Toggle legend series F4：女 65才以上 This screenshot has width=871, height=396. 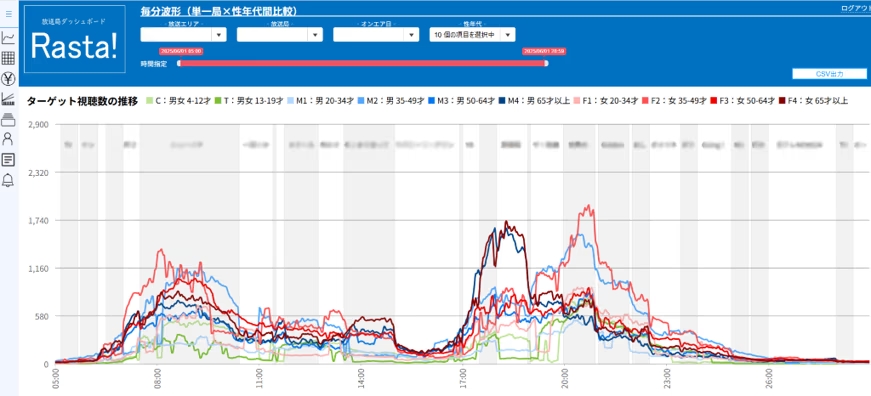point(812,101)
